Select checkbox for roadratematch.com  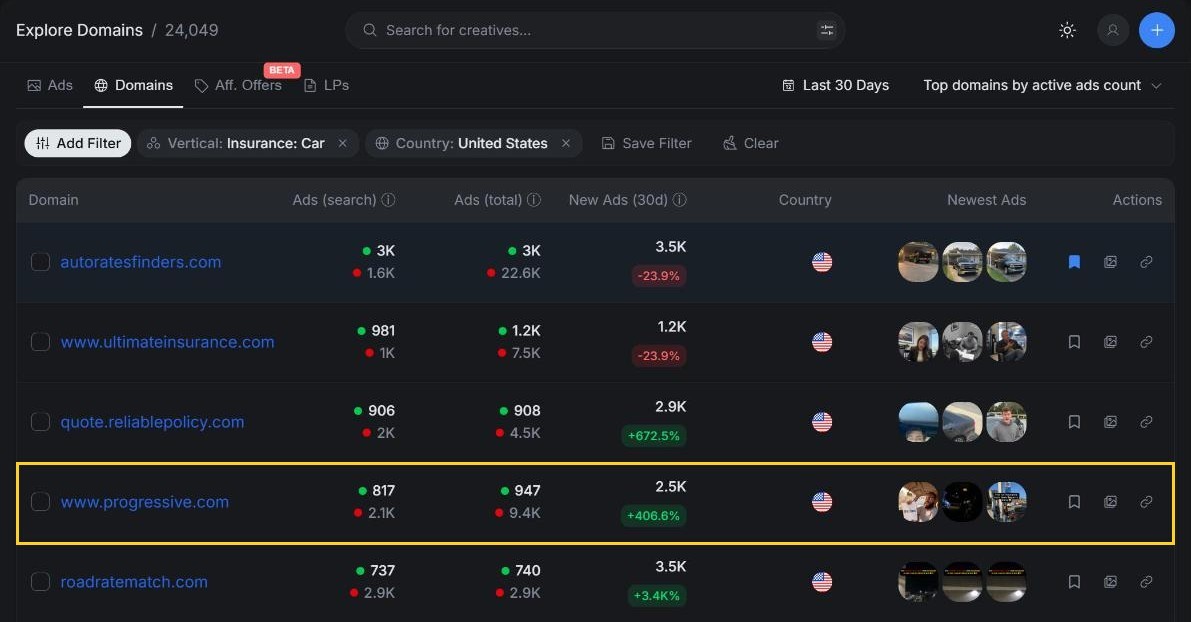coord(40,582)
